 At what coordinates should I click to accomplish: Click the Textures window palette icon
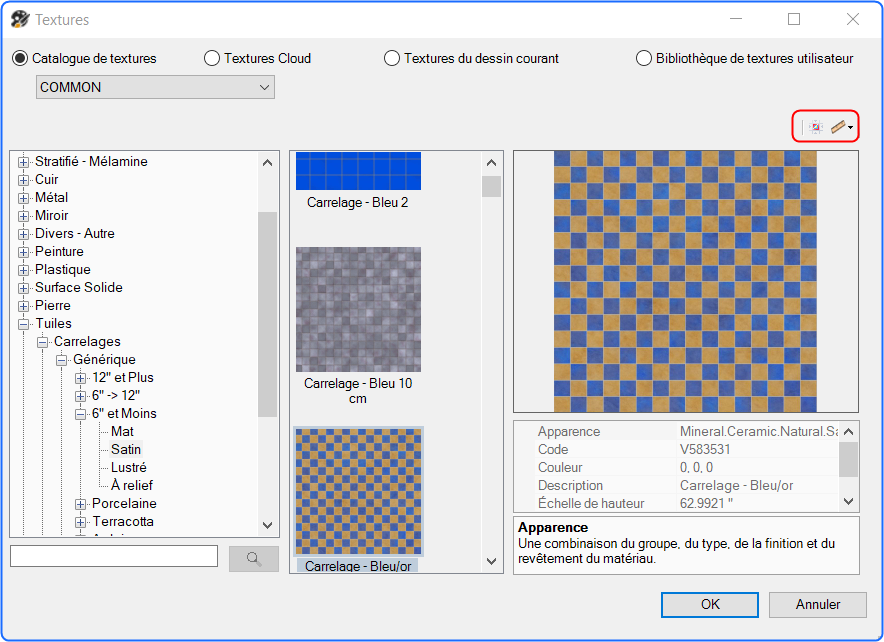[x=20, y=19]
